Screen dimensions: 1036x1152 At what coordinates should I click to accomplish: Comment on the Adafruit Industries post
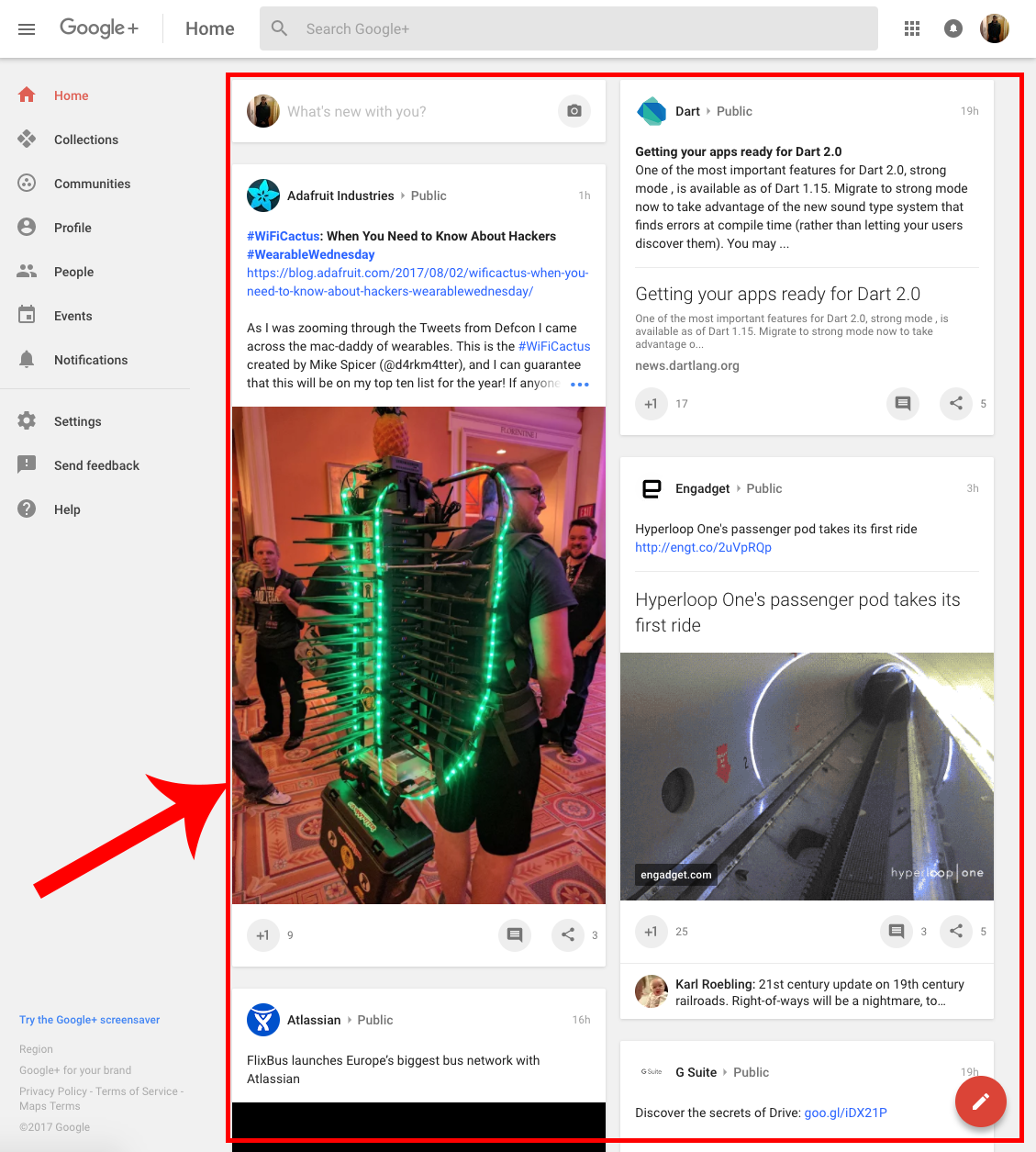pyautogui.click(x=515, y=935)
